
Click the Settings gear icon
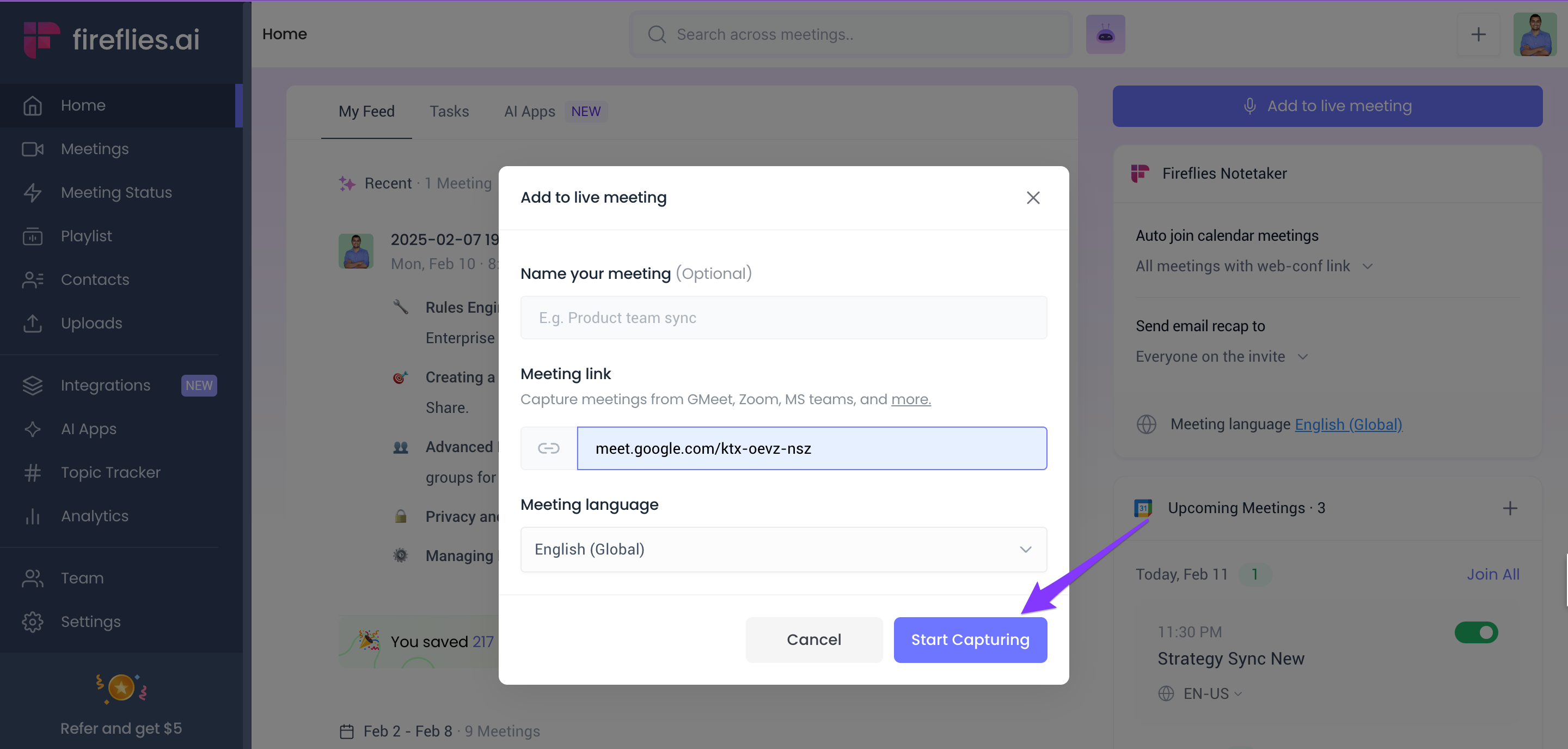click(32, 622)
